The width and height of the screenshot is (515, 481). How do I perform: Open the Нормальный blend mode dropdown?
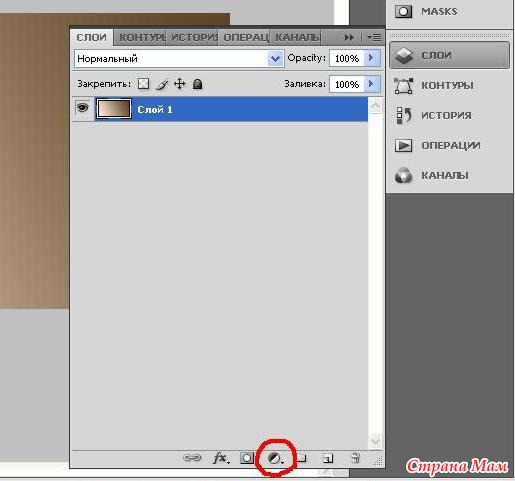coord(179,59)
